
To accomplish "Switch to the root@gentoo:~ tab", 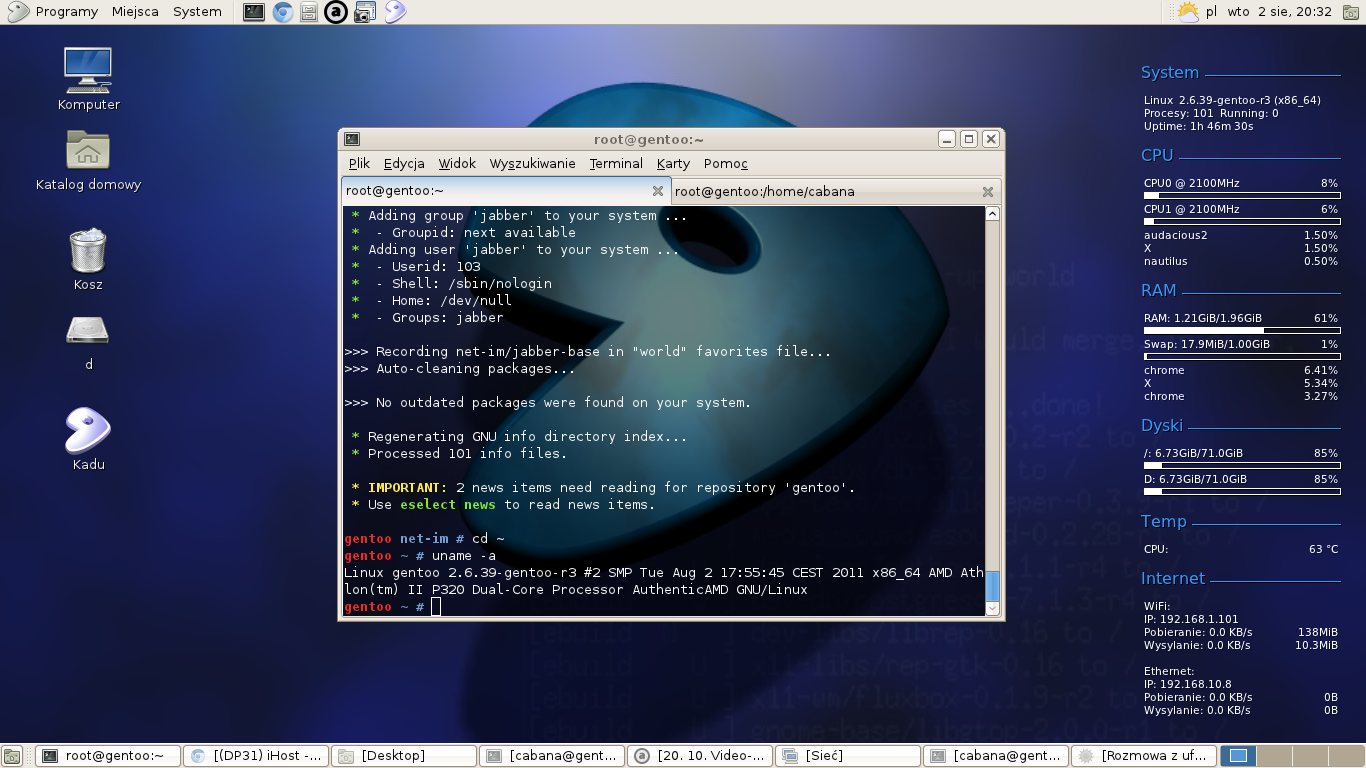I will coord(505,191).
